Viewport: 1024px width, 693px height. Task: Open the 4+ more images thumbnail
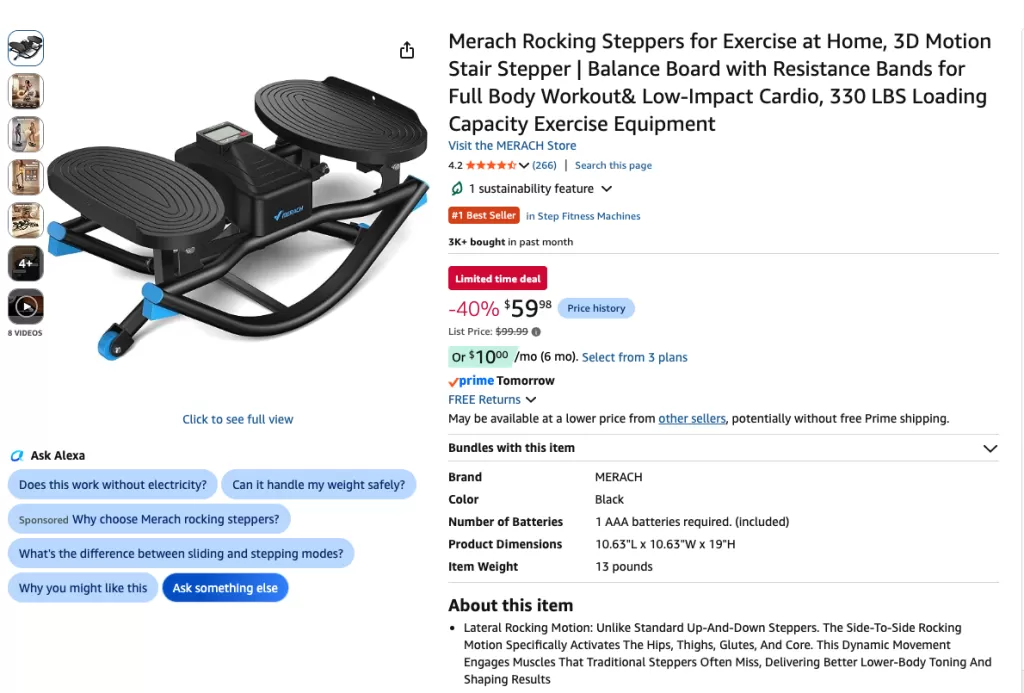pyautogui.click(x=26, y=263)
